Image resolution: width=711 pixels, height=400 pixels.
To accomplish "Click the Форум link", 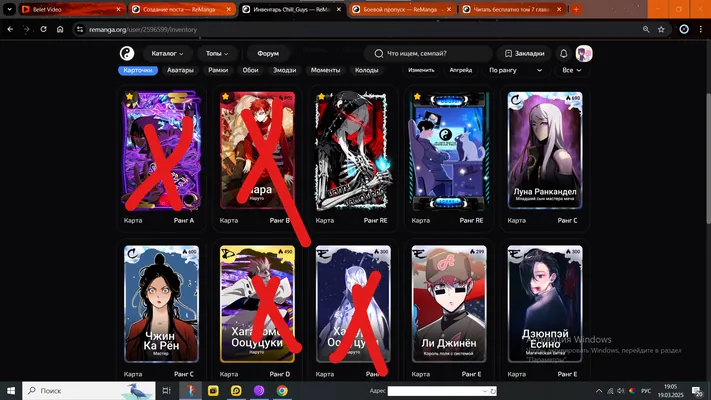I will (268, 54).
